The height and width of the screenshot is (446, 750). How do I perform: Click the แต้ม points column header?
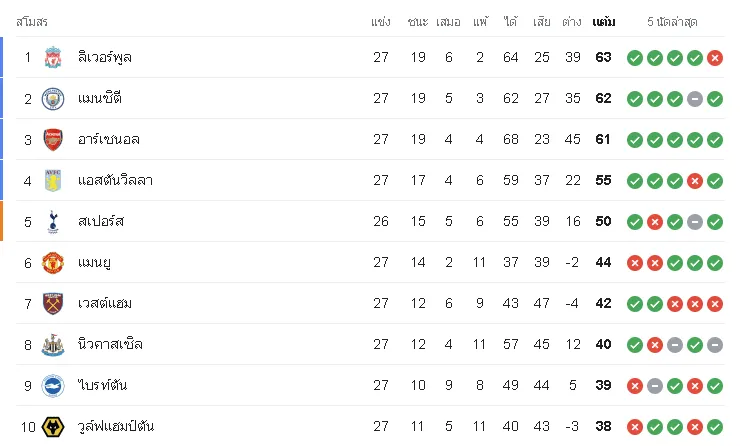point(604,22)
